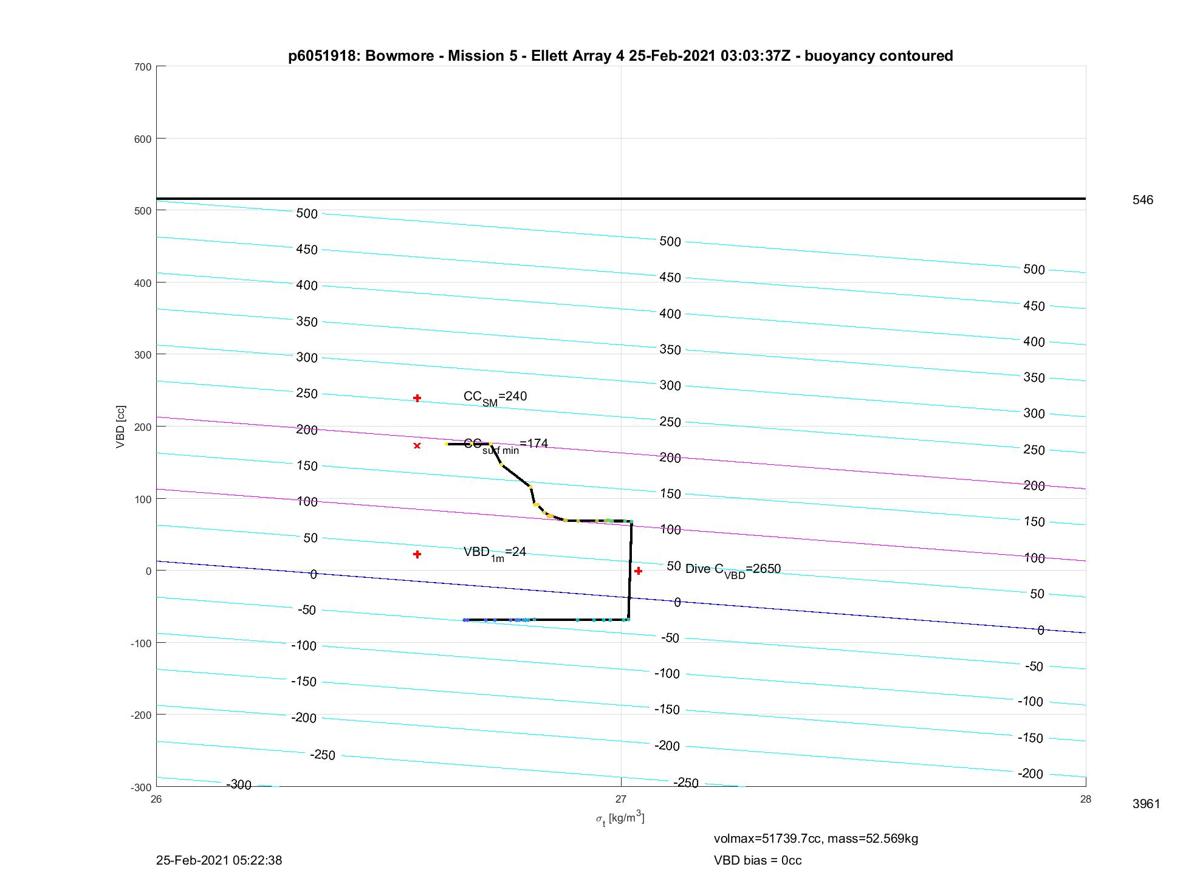Select the 'volmax=51739.7cc, mass=52.569kg' text
Viewport: 1200px width, 885px height.
pyautogui.click(x=816, y=838)
